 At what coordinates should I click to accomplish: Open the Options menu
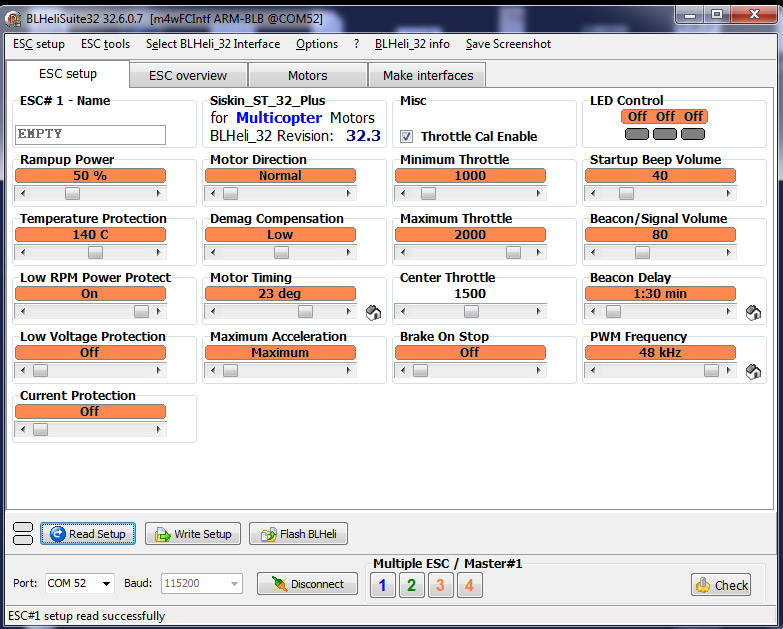[x=317, y=44]
